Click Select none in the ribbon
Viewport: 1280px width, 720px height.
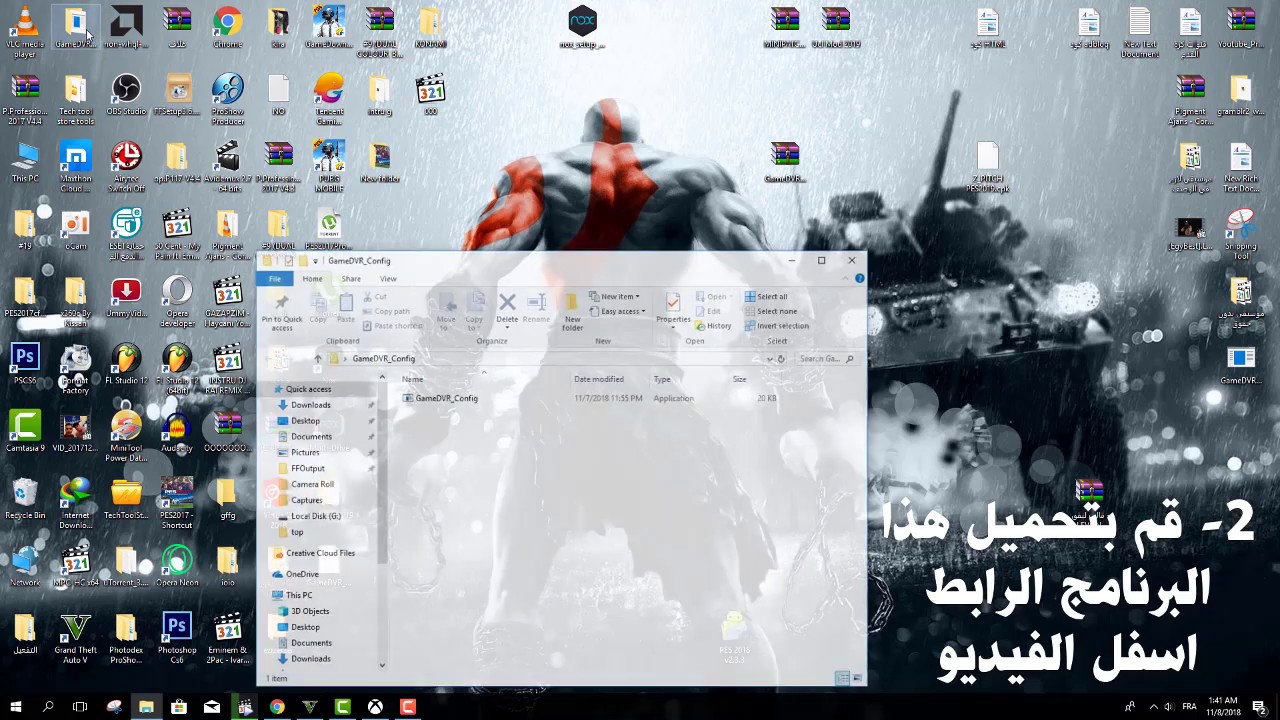[x=769, y=311]
